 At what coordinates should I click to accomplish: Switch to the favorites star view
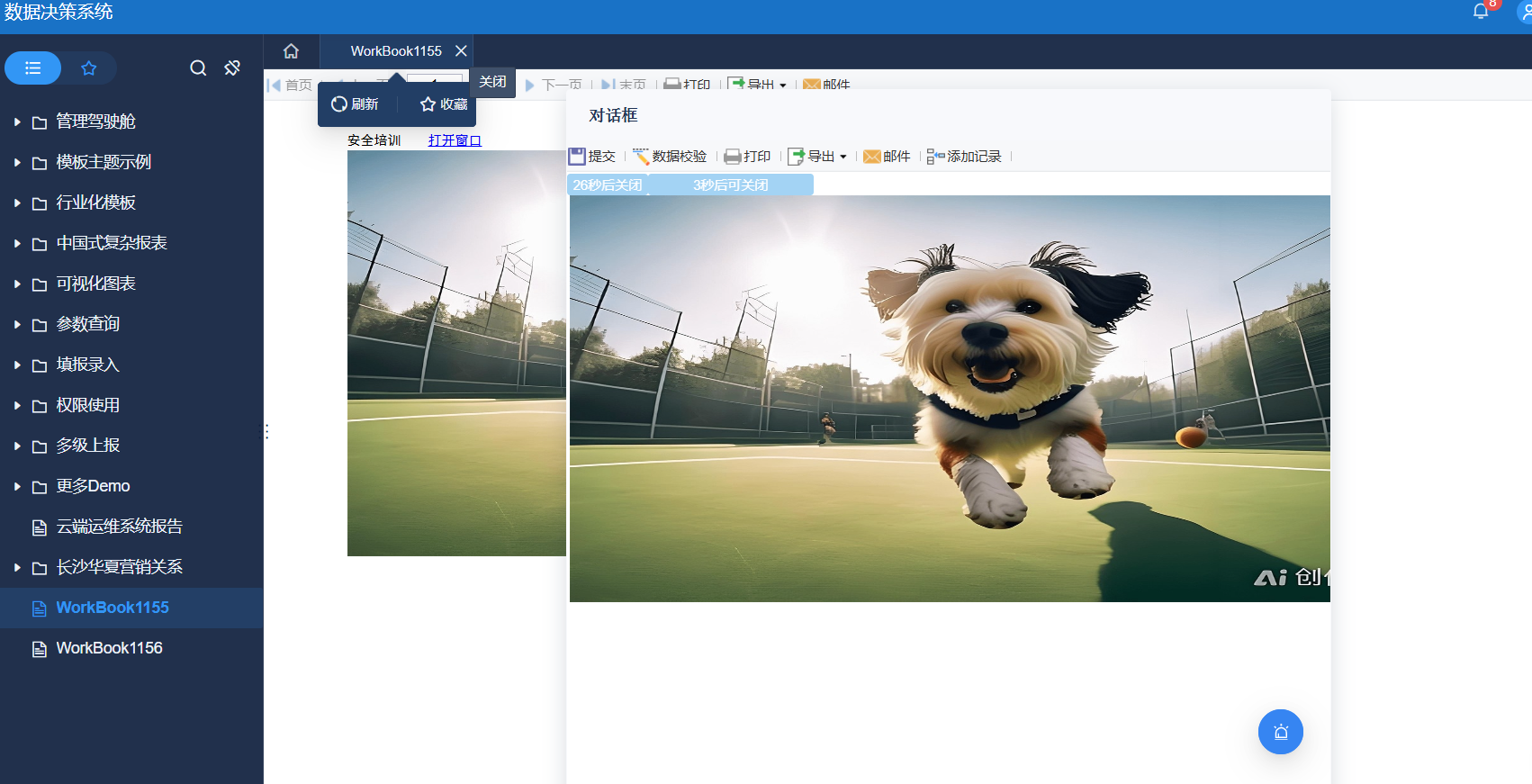89,68
